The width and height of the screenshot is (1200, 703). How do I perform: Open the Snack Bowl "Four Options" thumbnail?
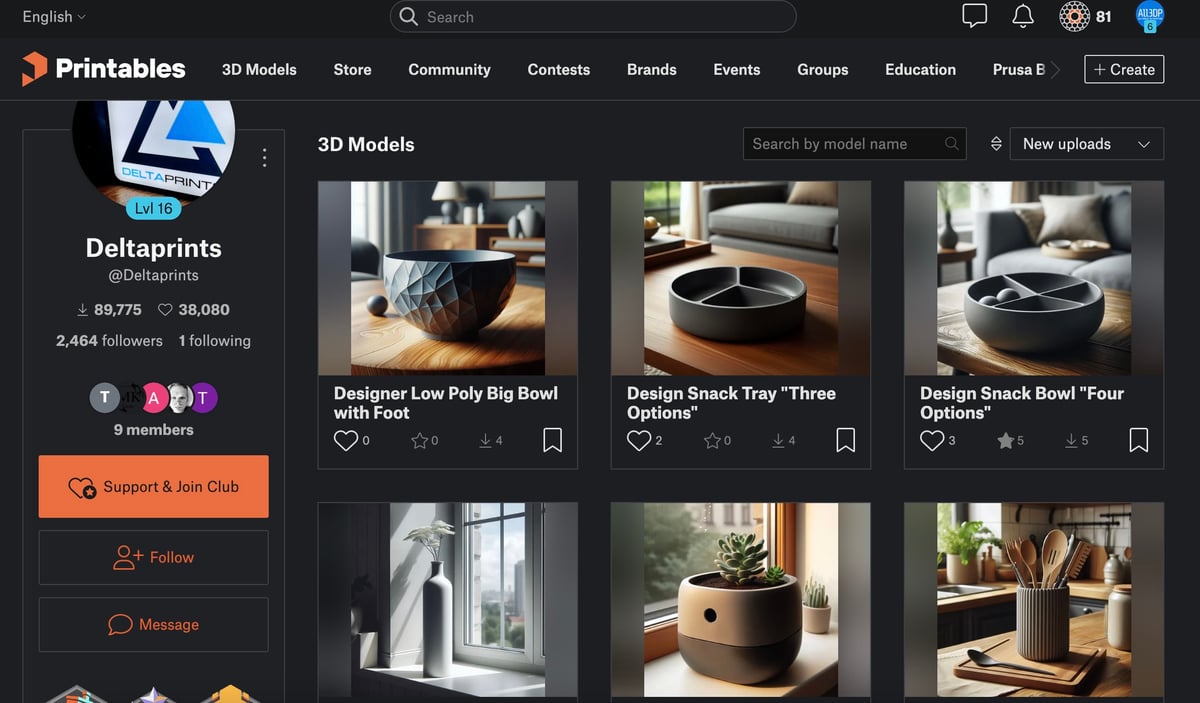1033,278
